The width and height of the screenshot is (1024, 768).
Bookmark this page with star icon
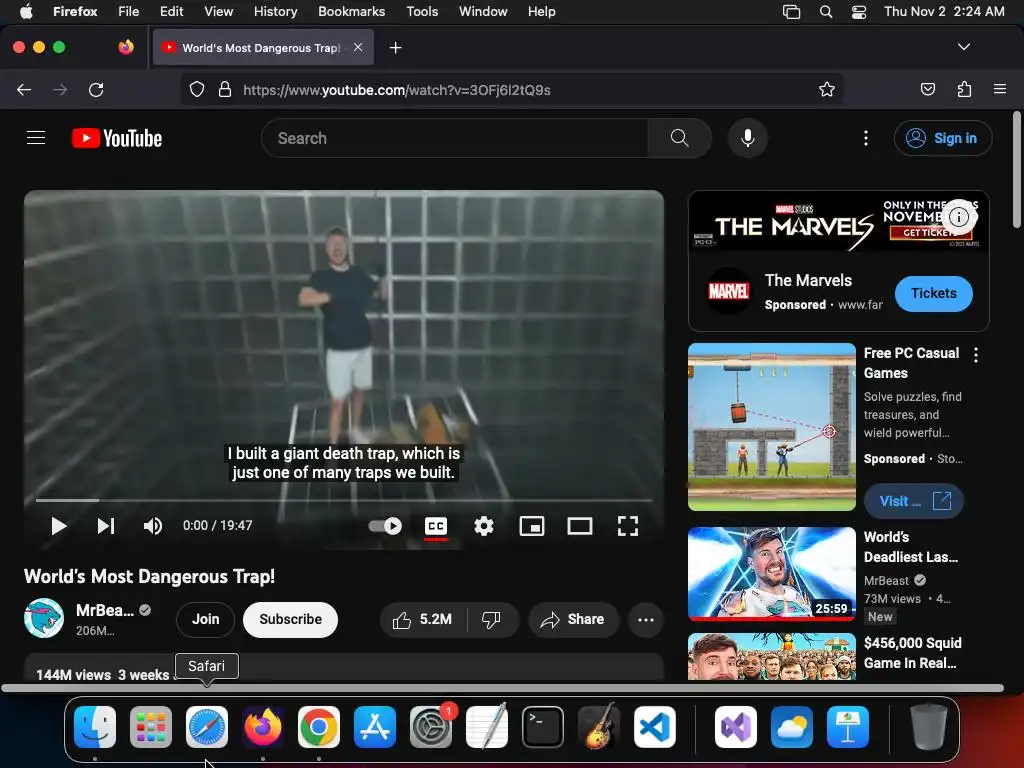point(827,89)
